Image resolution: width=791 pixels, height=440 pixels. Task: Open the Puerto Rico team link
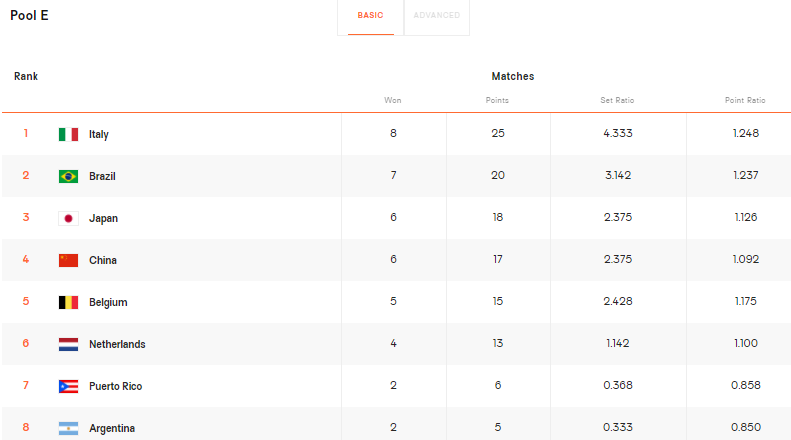pyautogui.click(x=115, y=386)
